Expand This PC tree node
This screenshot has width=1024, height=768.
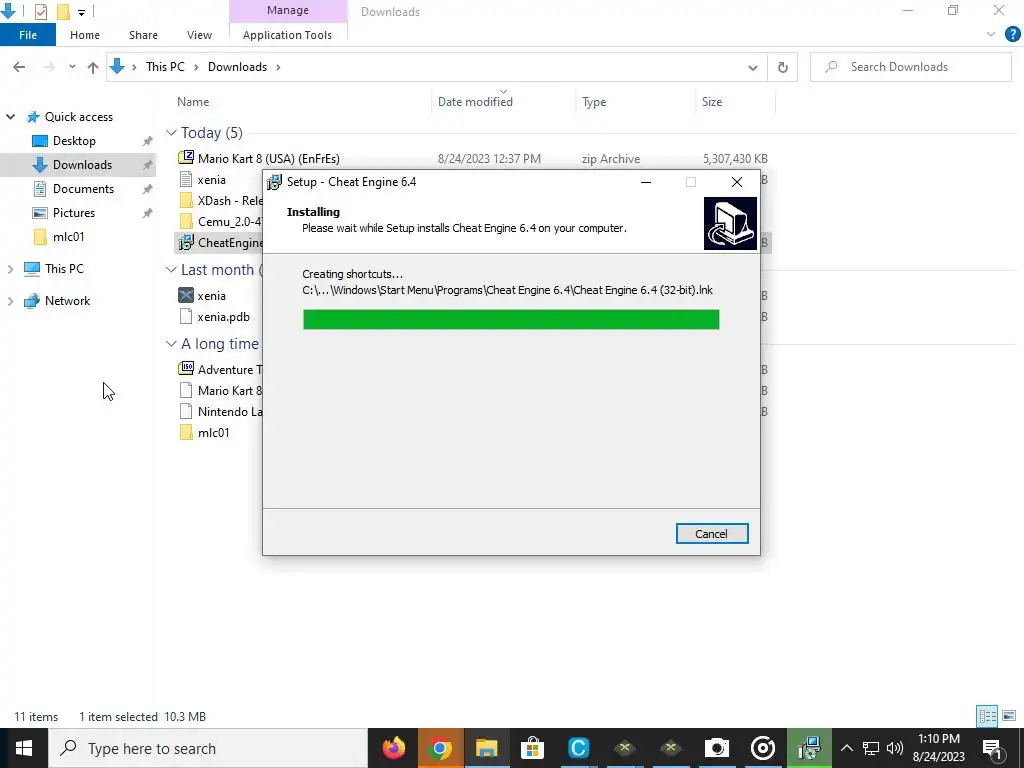10,269
